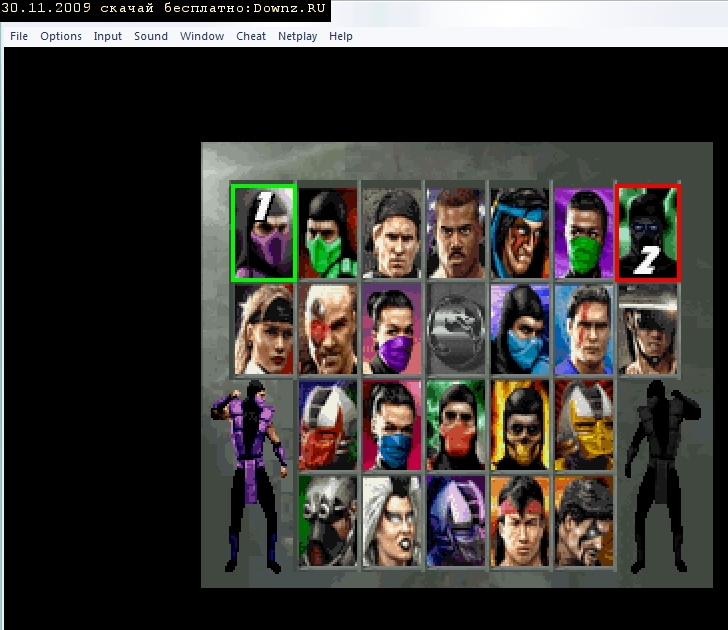Pick Scorpion, yellow-masked ninja with flames
The height and width of the screenshot is (630, 728).
tap(520, 425)
